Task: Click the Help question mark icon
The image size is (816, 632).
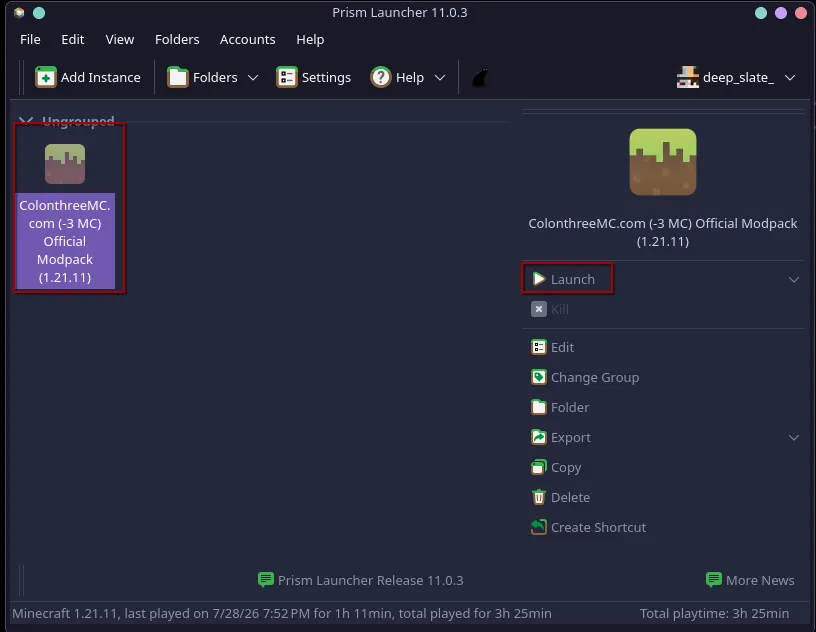Action: (381, 78)
